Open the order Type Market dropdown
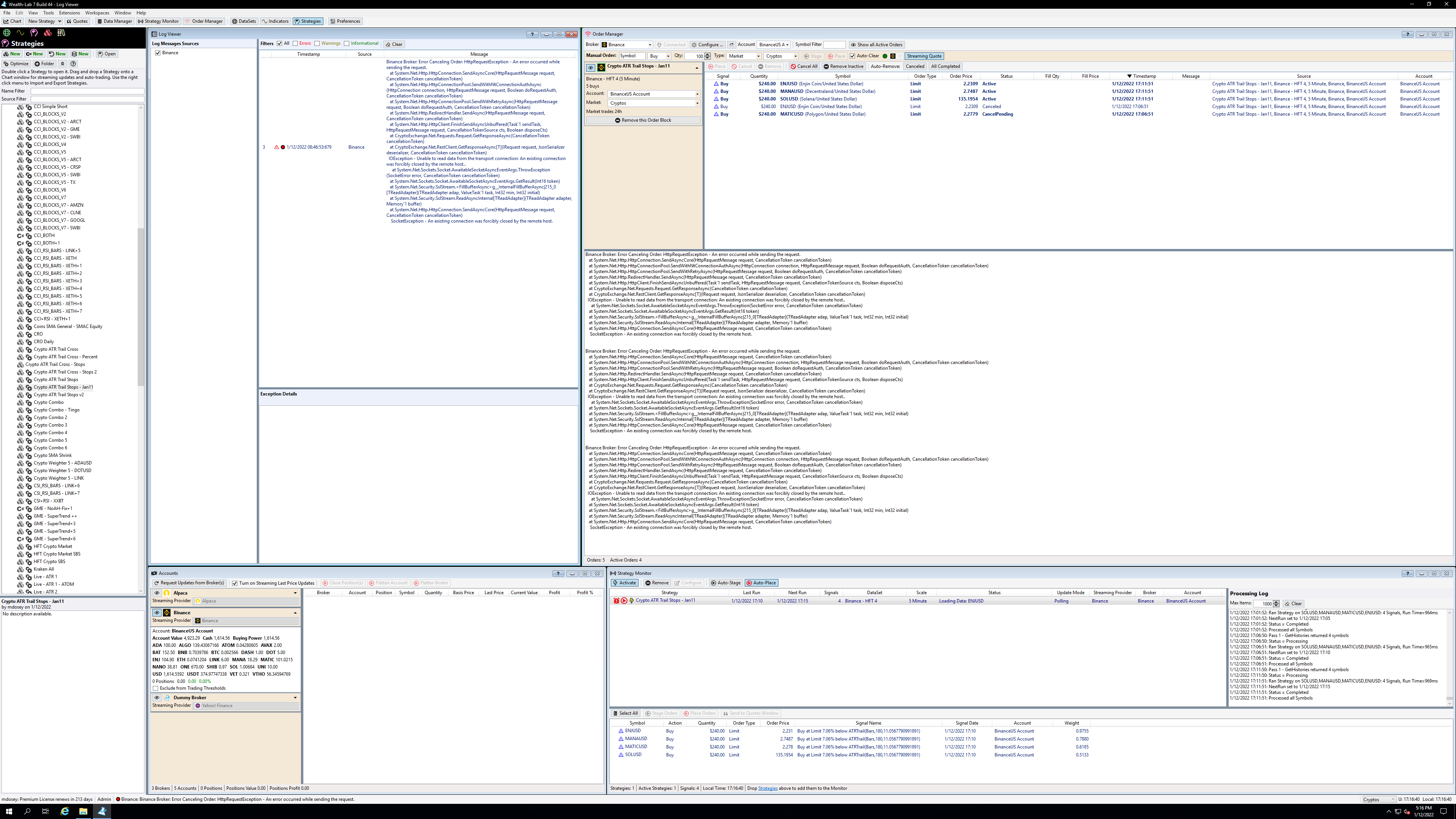1456x819 pixels. 758,56
